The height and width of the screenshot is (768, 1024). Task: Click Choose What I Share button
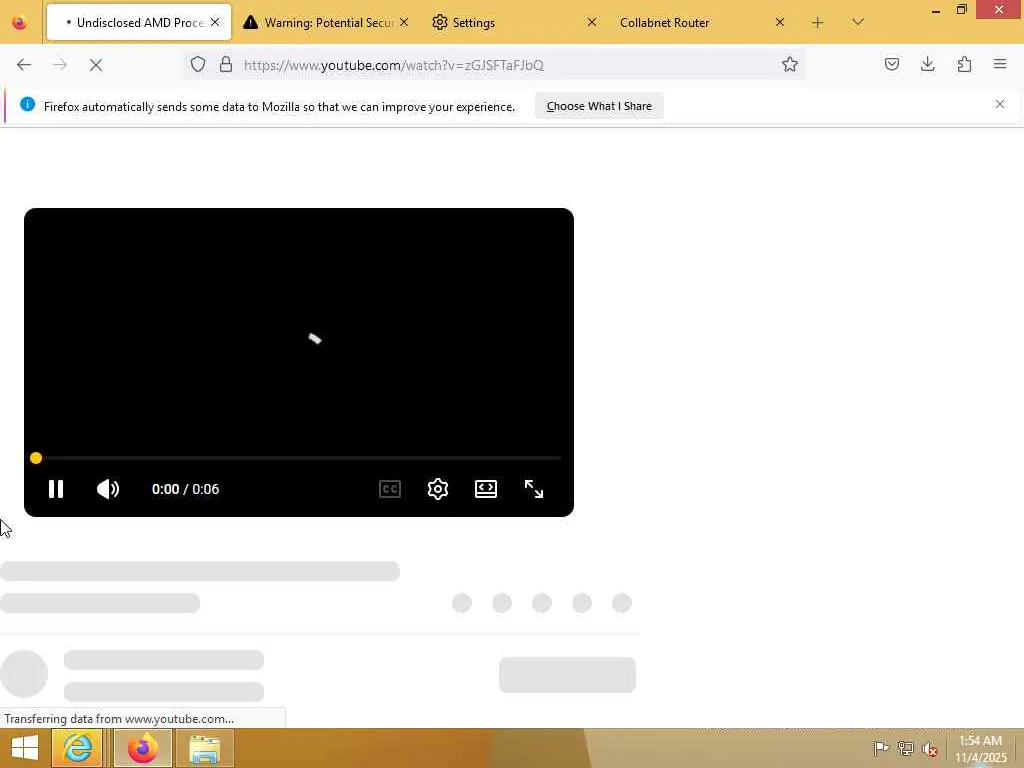point(599,106)
